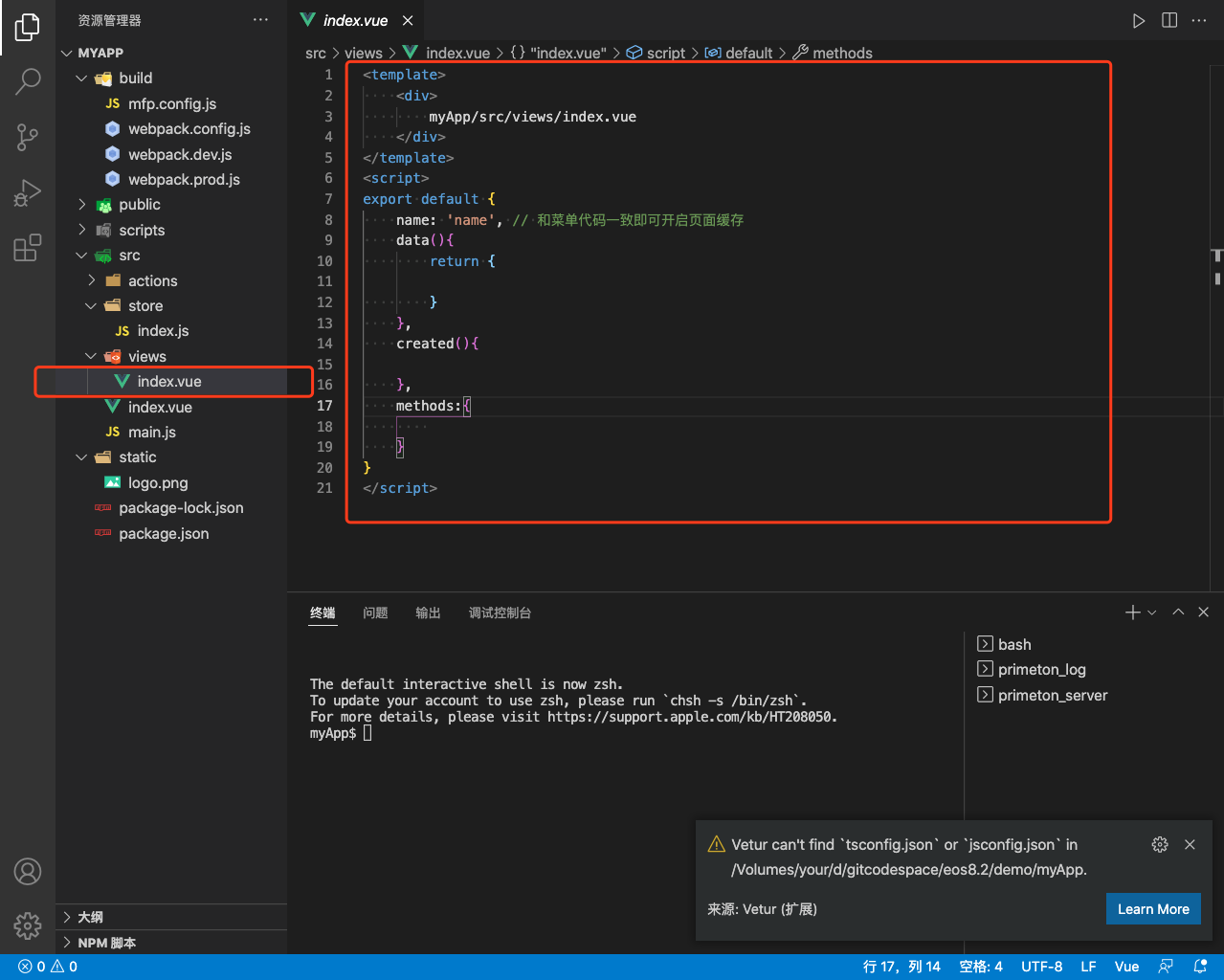Viewport: 1224px width, 980px height.
Task: Click the Run button in editor title bar
Action: [1138, 20]
